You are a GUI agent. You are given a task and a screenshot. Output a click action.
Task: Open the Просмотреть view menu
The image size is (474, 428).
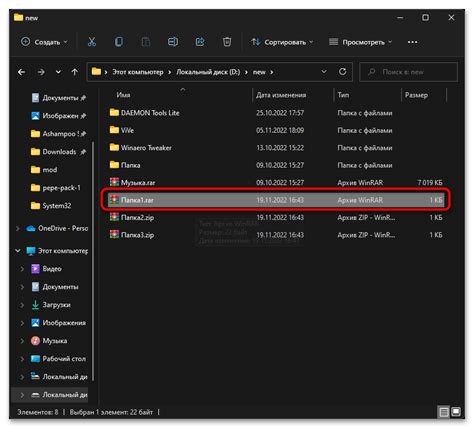tap(361, 42)
